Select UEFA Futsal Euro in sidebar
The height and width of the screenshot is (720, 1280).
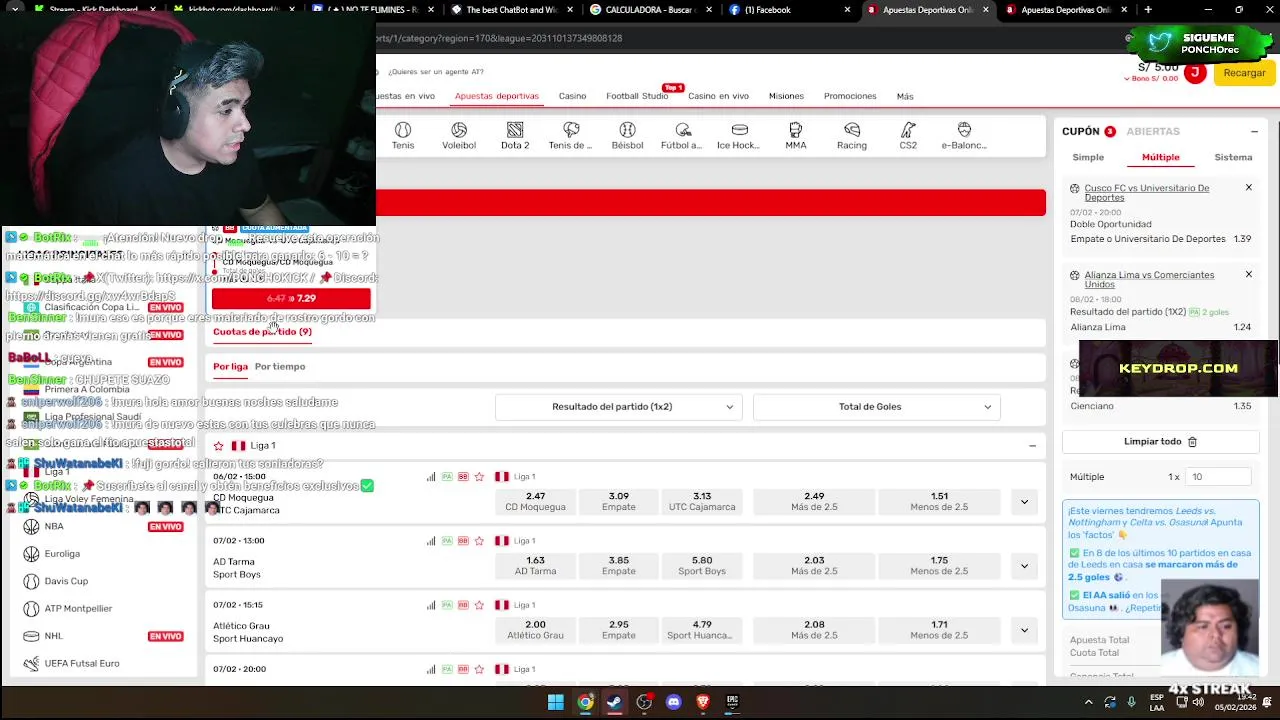point(82,663)
